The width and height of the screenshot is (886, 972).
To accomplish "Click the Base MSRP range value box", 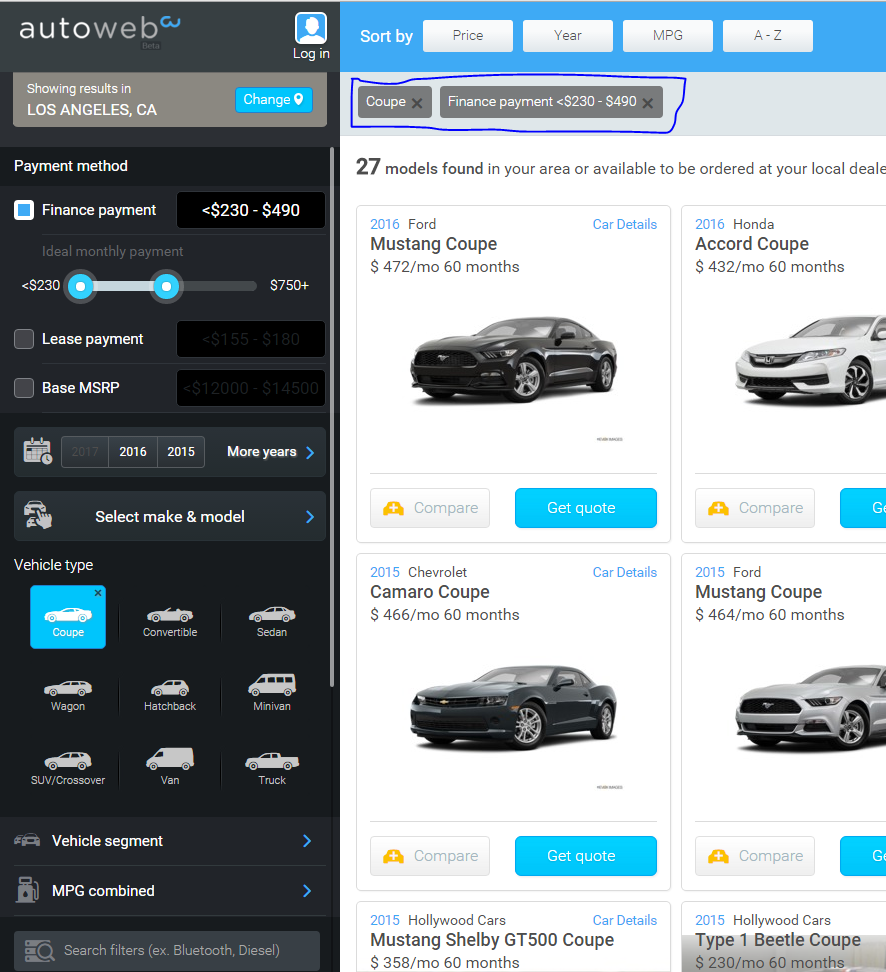I will click(x=250, y=388).
